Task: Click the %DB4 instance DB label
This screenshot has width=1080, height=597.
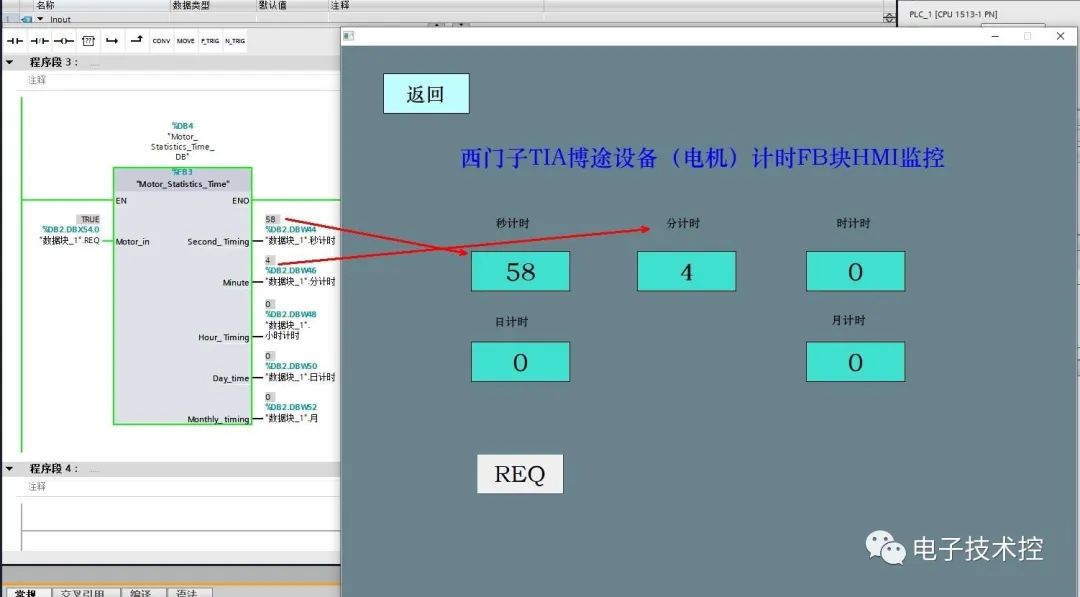Action: [x=183, y=126]
